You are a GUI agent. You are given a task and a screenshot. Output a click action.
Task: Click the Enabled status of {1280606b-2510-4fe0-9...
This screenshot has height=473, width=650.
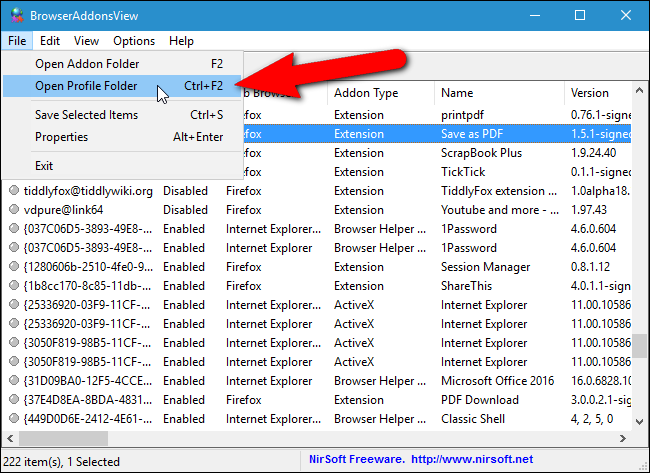184,267
